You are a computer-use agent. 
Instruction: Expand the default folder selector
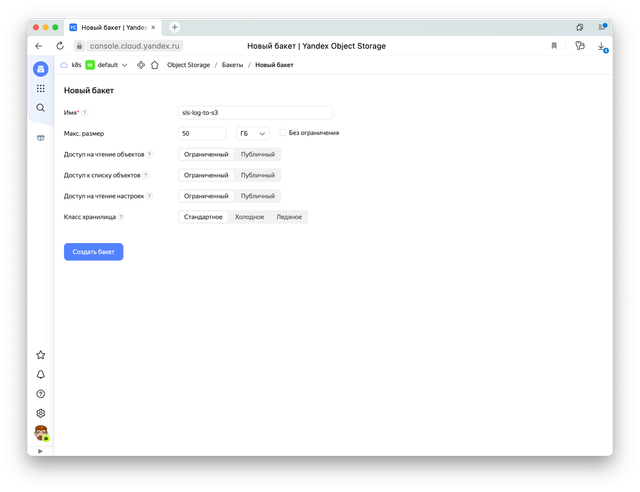124,65
